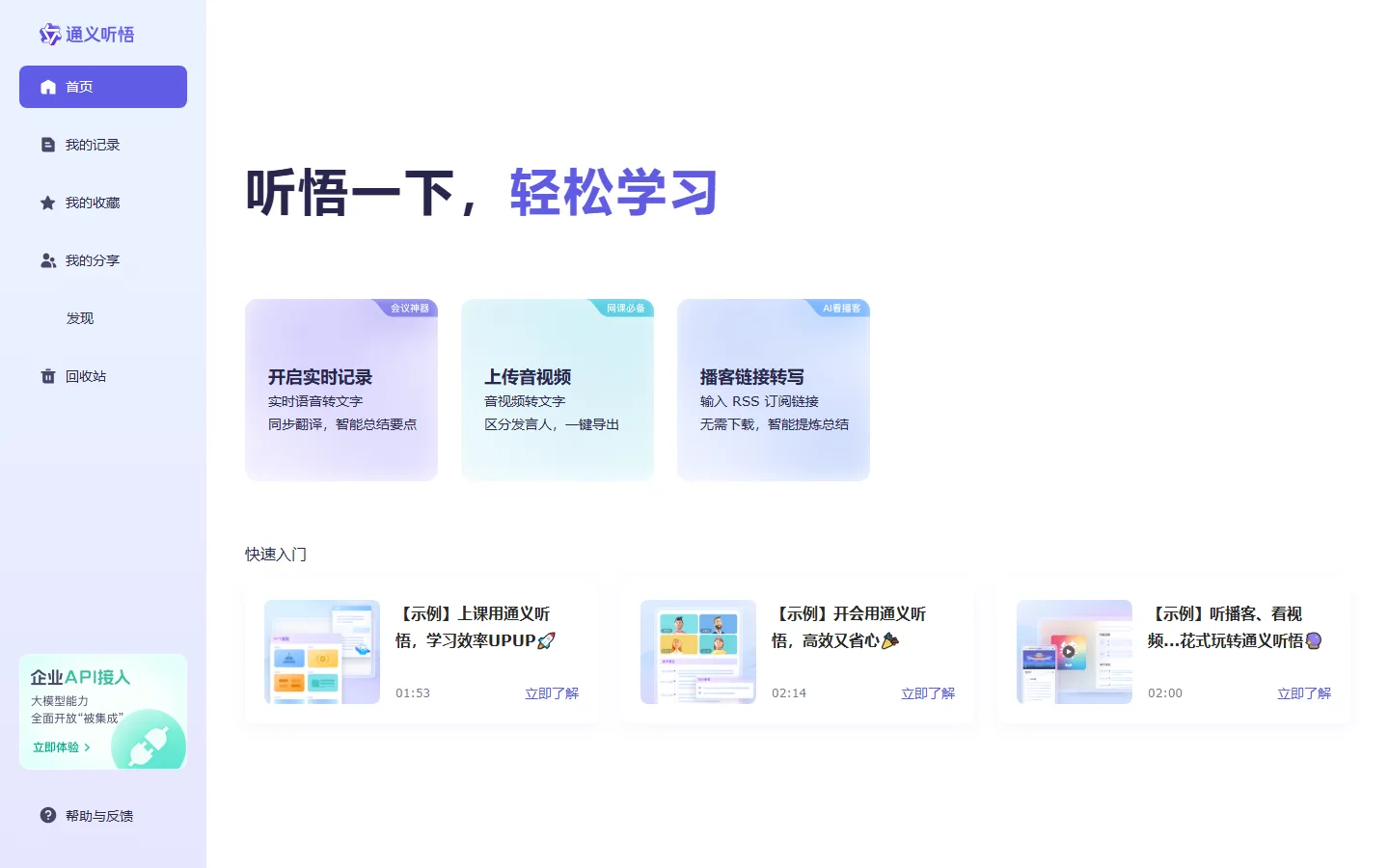
Task: Click title 【示例】上课用通义听悟，学习效率UPUP
Action: pyautogui.click(x=475, y=627)
